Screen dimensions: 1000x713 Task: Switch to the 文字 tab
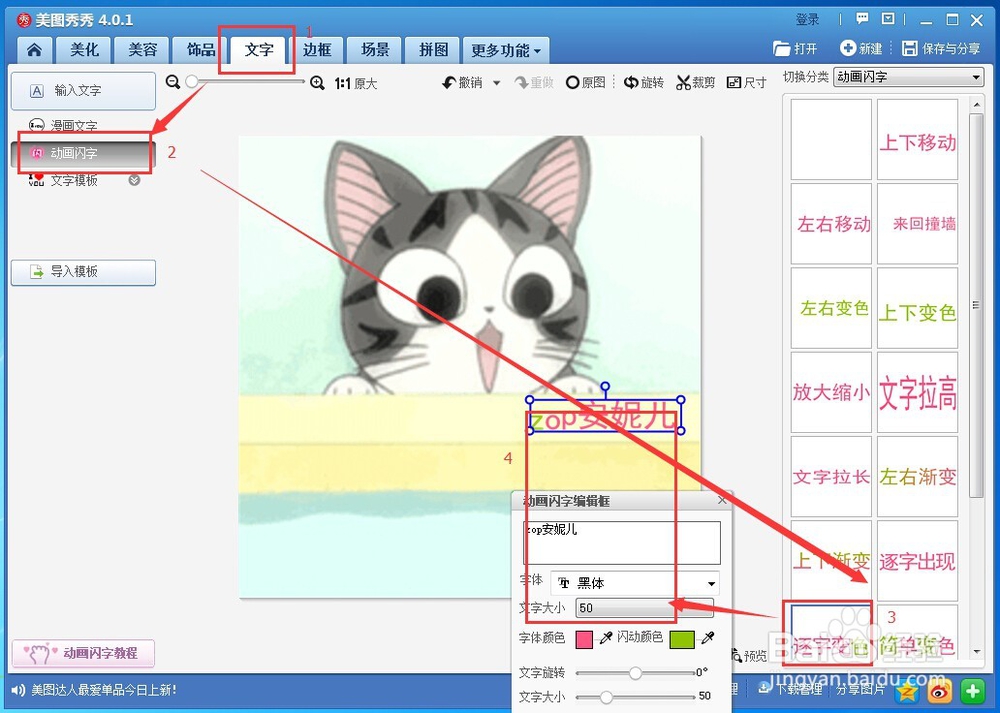pyautogui.click(x=259, y=50)
